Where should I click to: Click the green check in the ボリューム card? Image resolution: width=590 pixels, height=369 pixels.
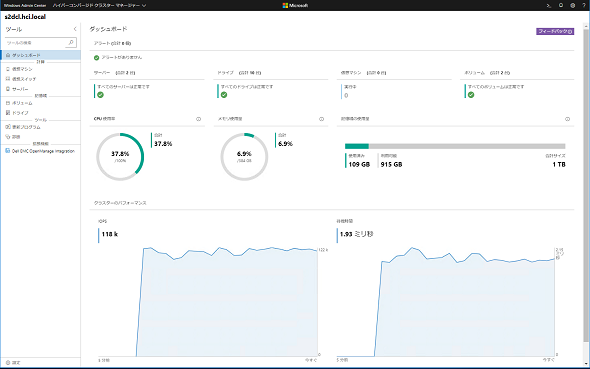click(471, 95)
